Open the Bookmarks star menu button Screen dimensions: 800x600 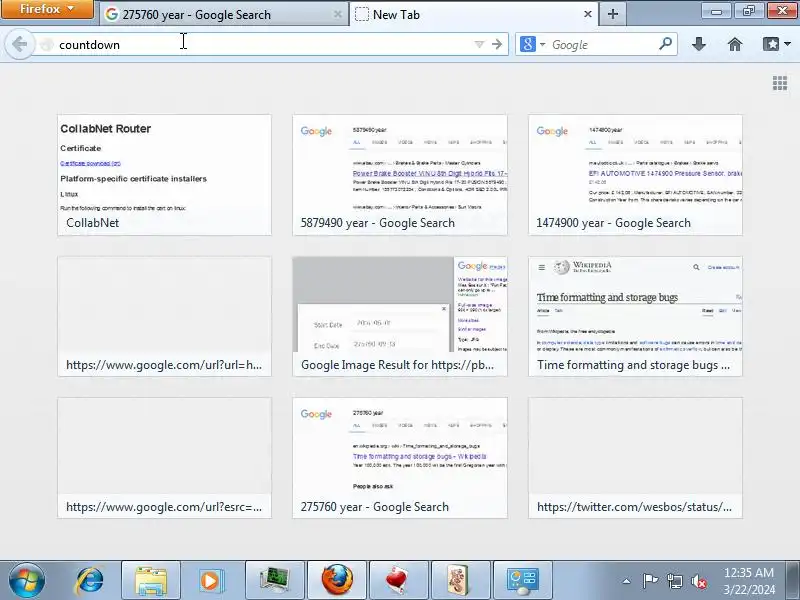click(771, 44)
